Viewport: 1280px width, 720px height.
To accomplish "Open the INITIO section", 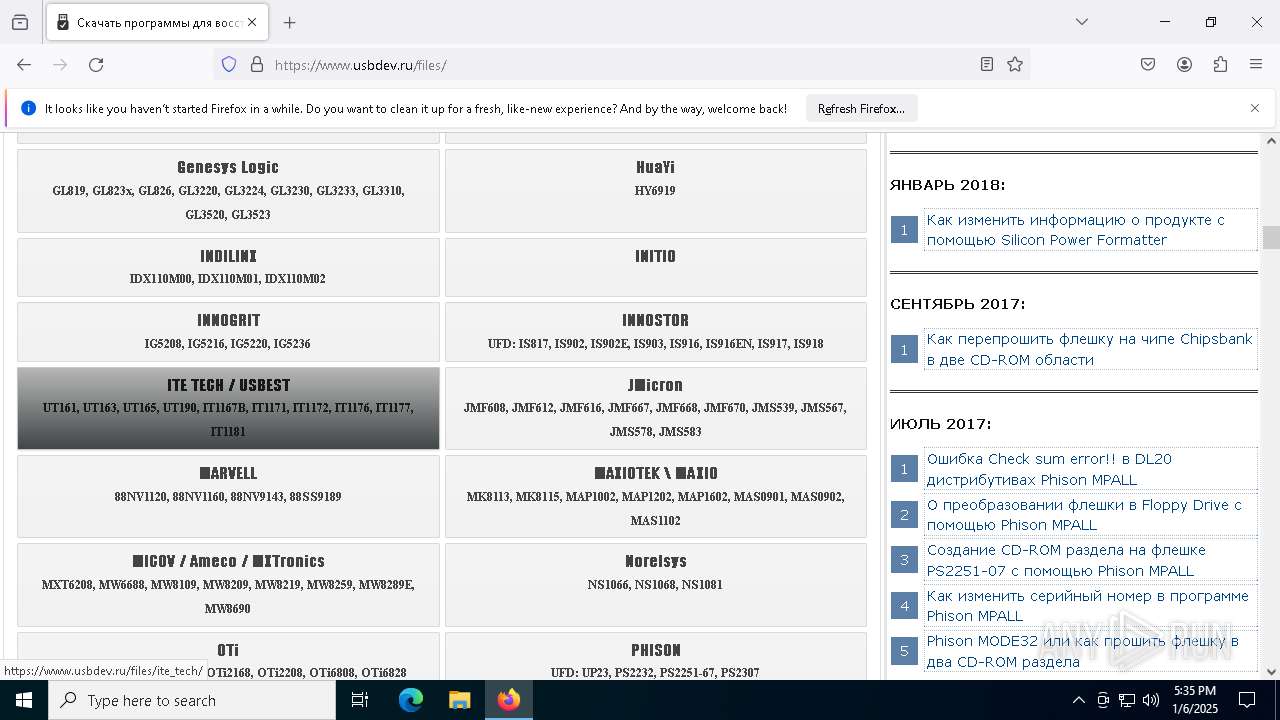I will click(x=655, y=267).
